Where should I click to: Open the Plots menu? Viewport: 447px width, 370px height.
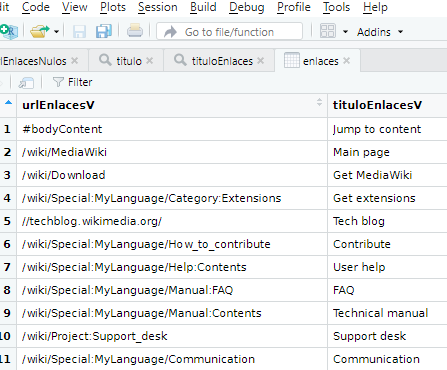point(113,7)
